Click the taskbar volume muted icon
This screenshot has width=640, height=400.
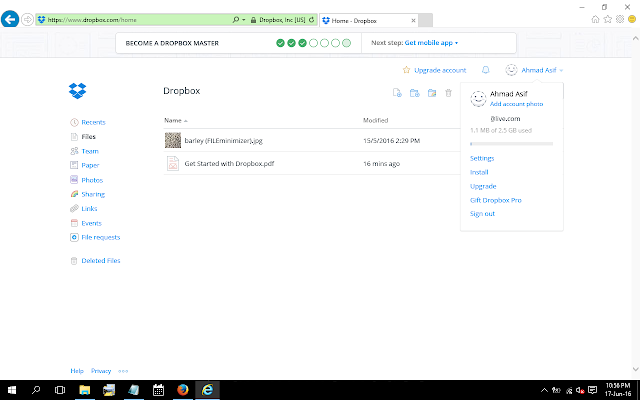(x=580, y=390)
